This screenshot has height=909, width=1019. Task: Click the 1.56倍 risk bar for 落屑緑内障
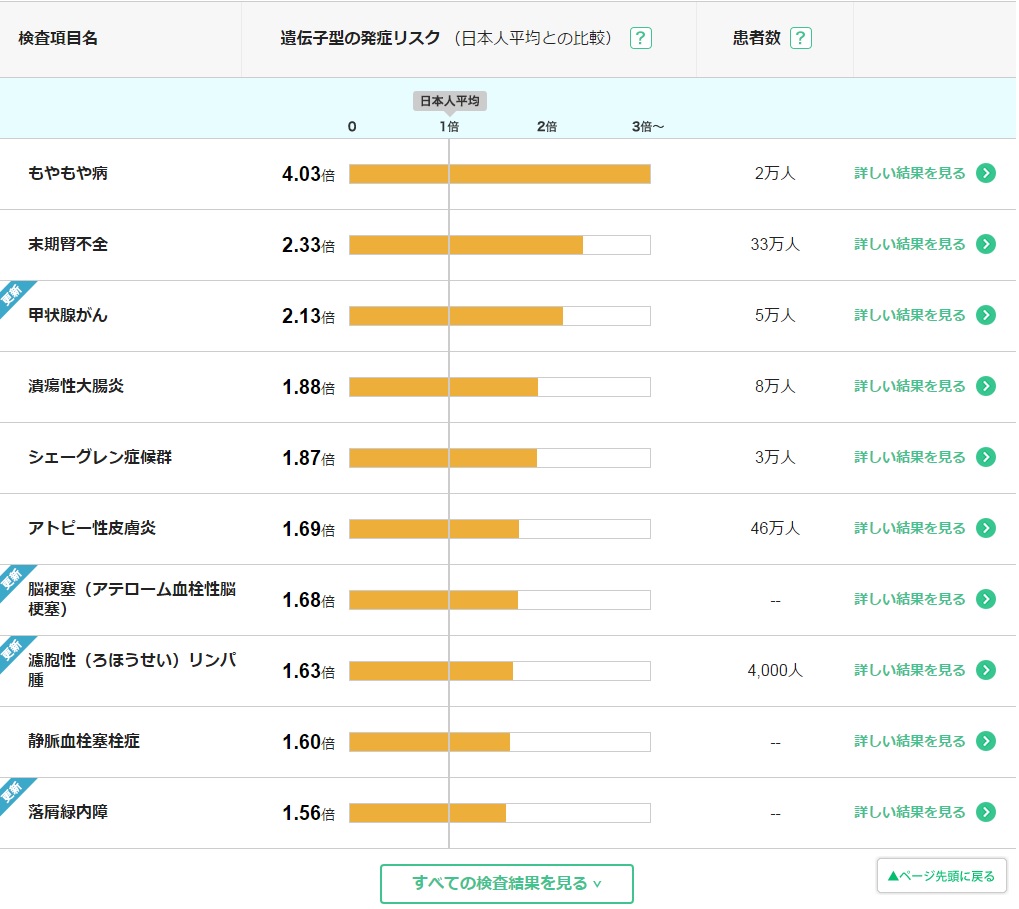[x=500, y=813]
